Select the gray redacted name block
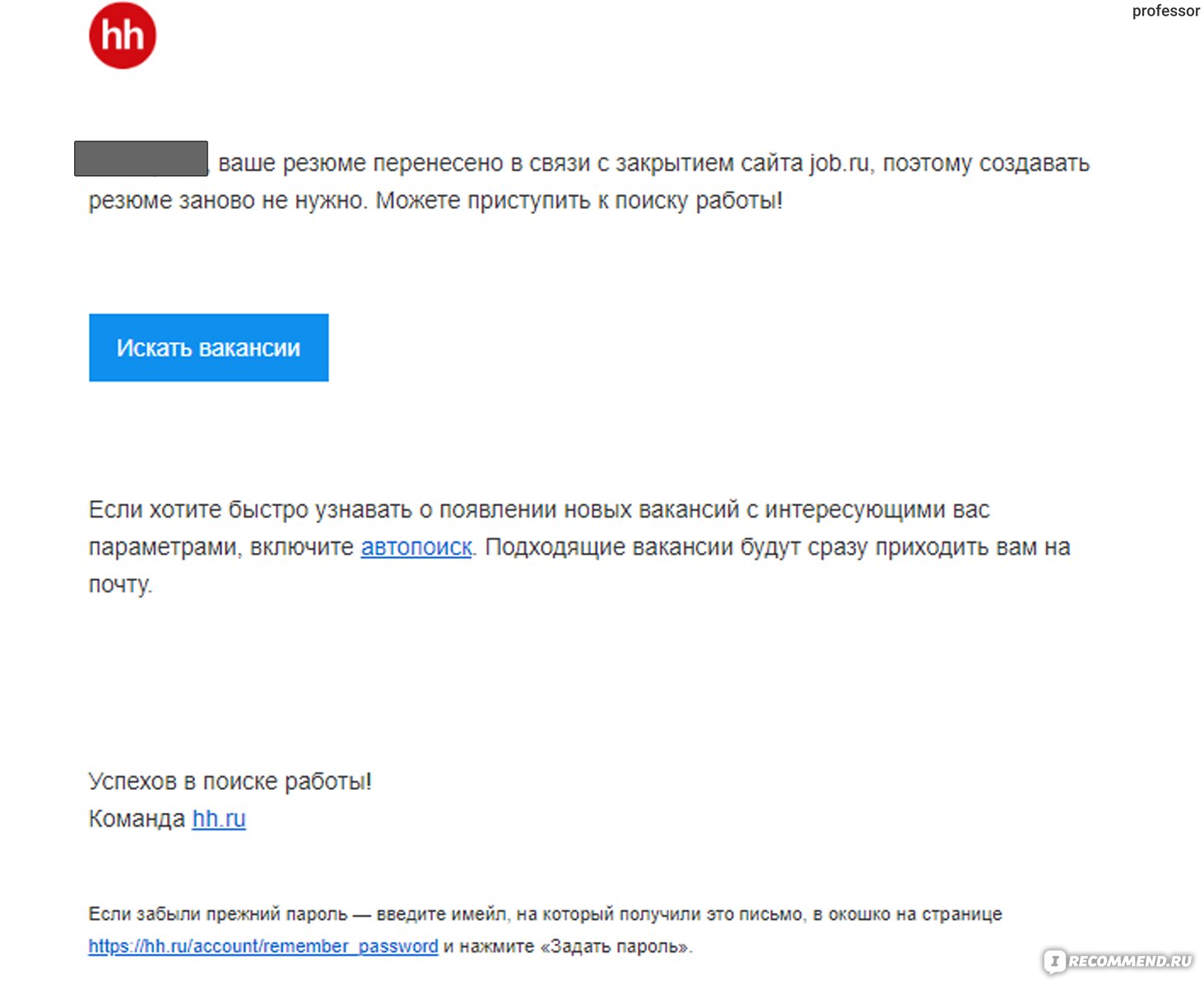This screenshot has height=984, width=1204. point(141,158)
